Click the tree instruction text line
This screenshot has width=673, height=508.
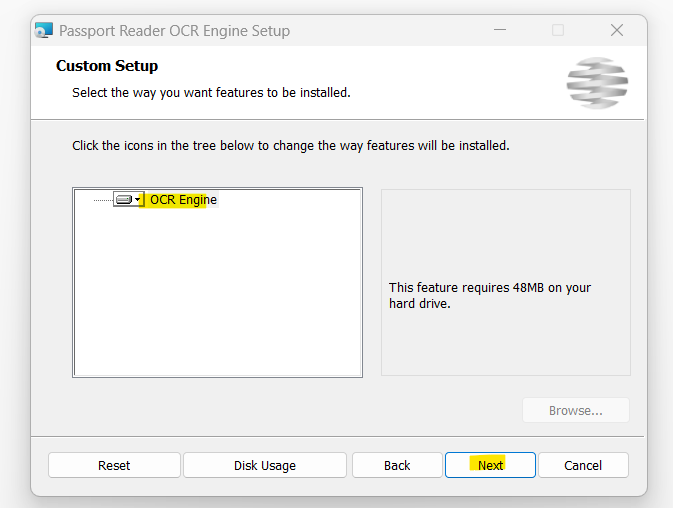(x=291, y=145)
